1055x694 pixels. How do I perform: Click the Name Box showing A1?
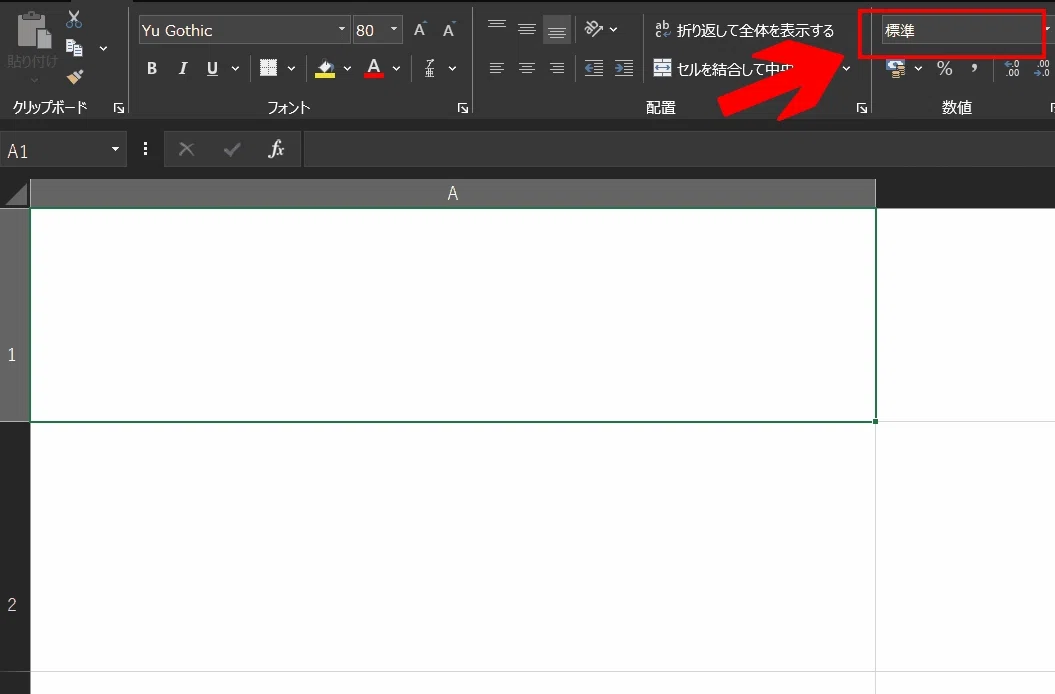(x=54, y=150)
